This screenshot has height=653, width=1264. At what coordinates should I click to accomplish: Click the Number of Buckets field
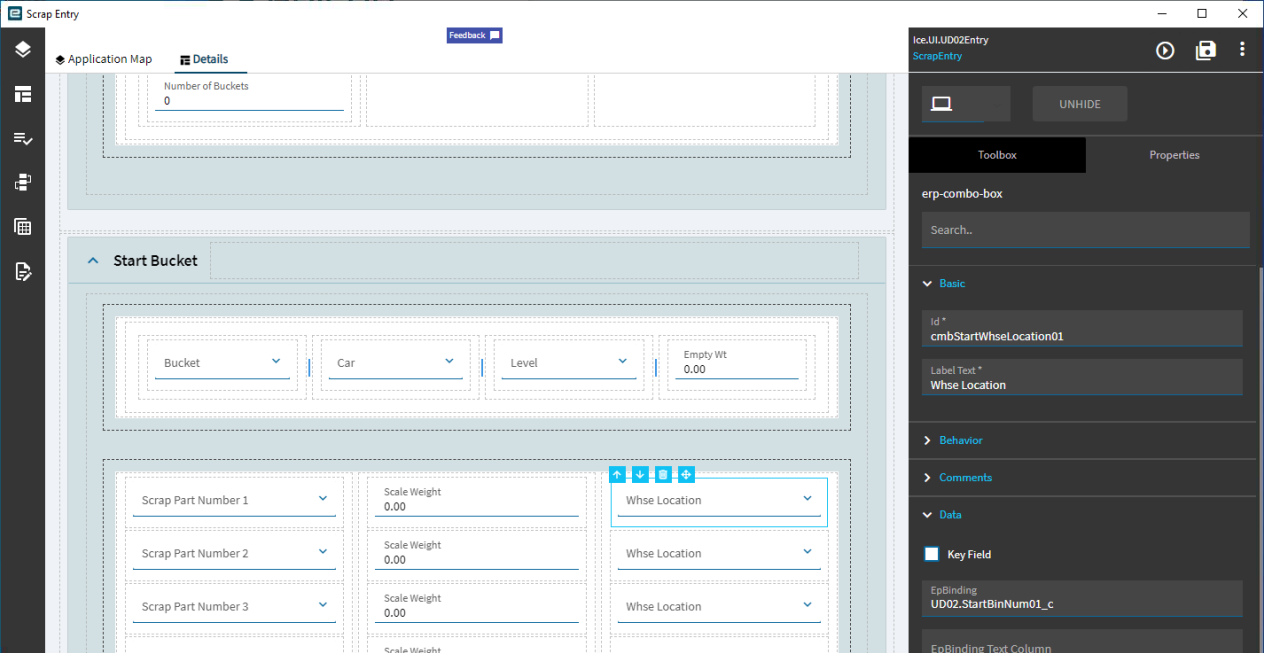pos(250,94)
